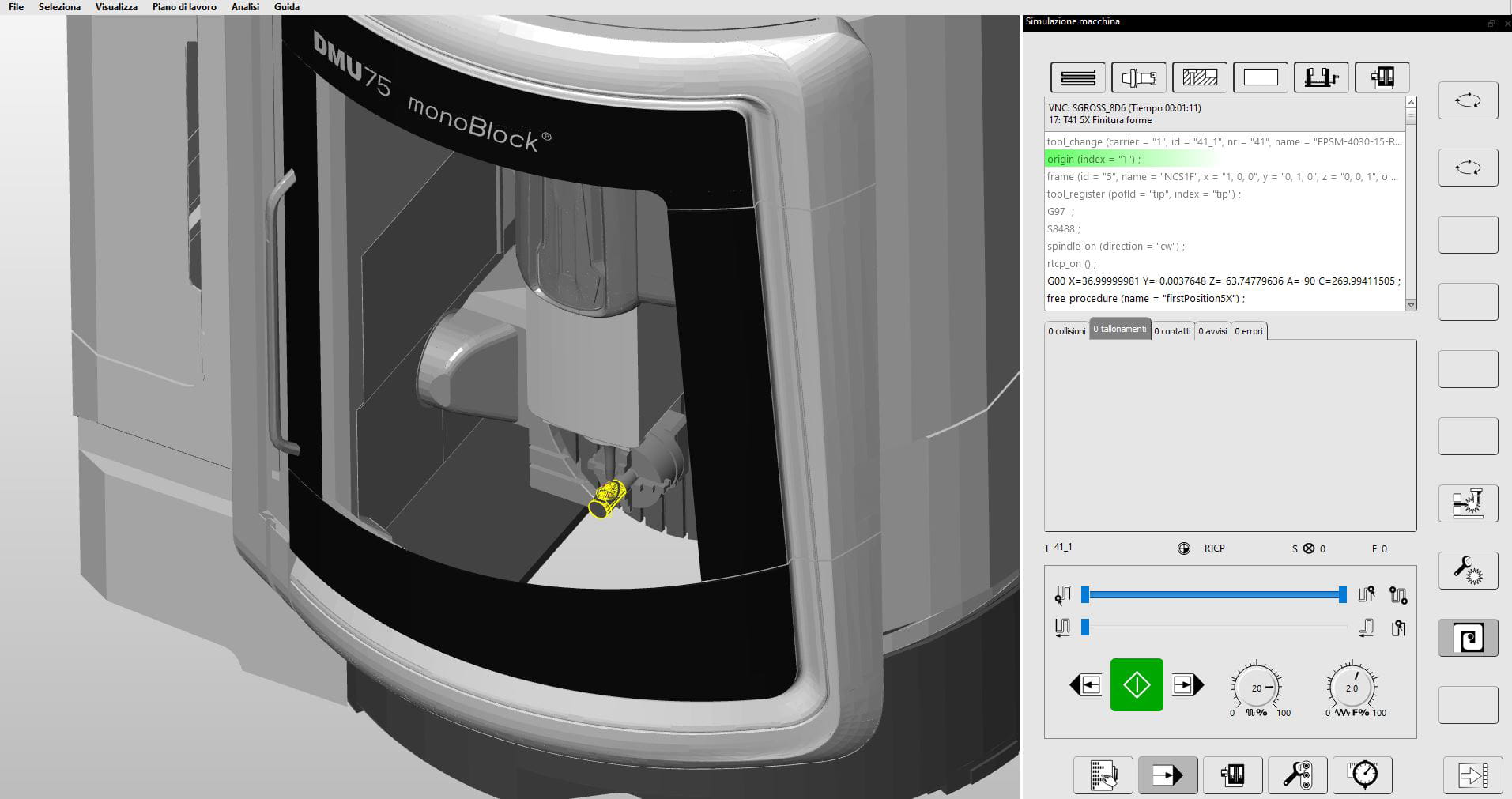
Task: Click the float icon of Simulazione macchina panel
Action: pos(1491,23)
